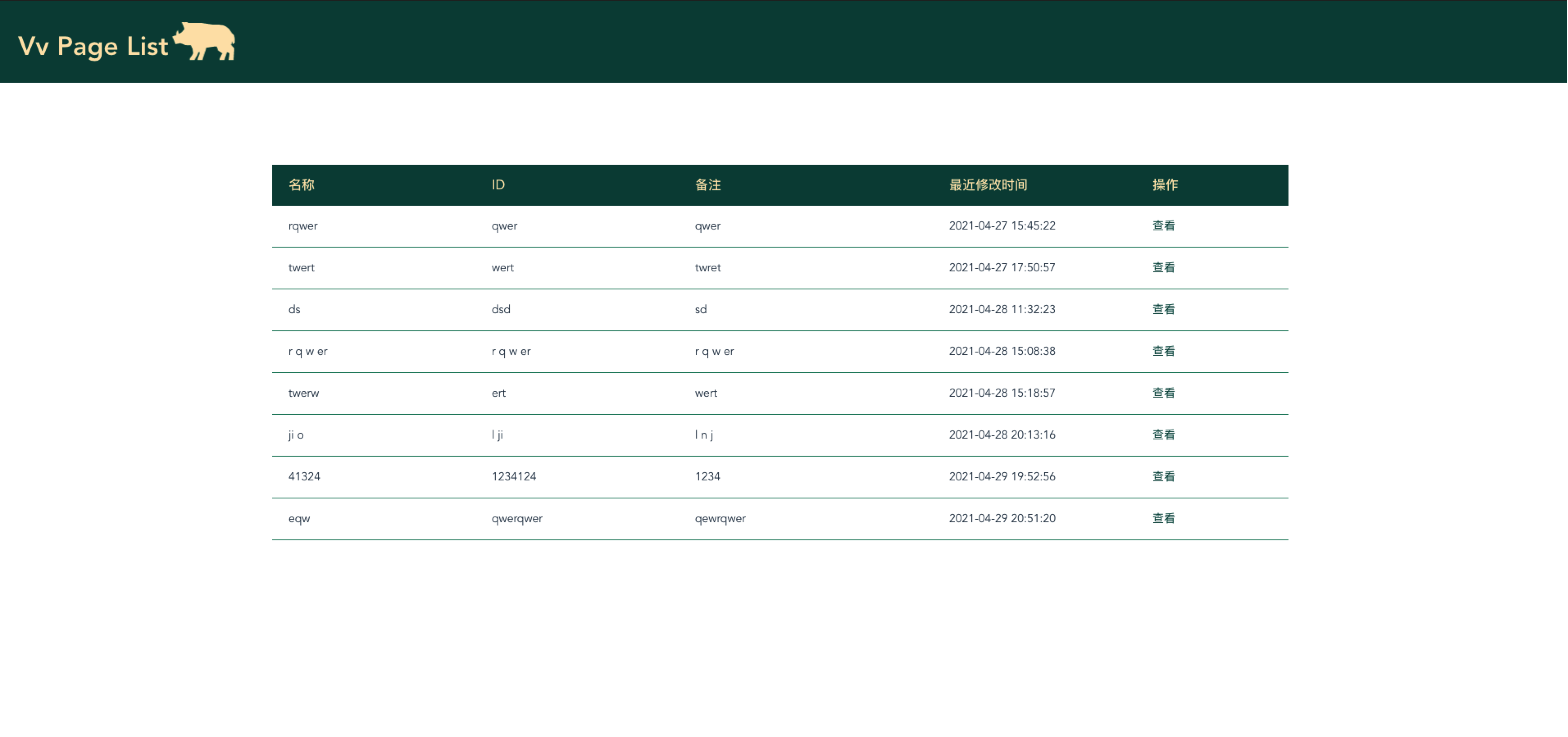This screenshot has height=737, width=1568.
Task: Click the Vv Page List title
Action: coord(93,46)
